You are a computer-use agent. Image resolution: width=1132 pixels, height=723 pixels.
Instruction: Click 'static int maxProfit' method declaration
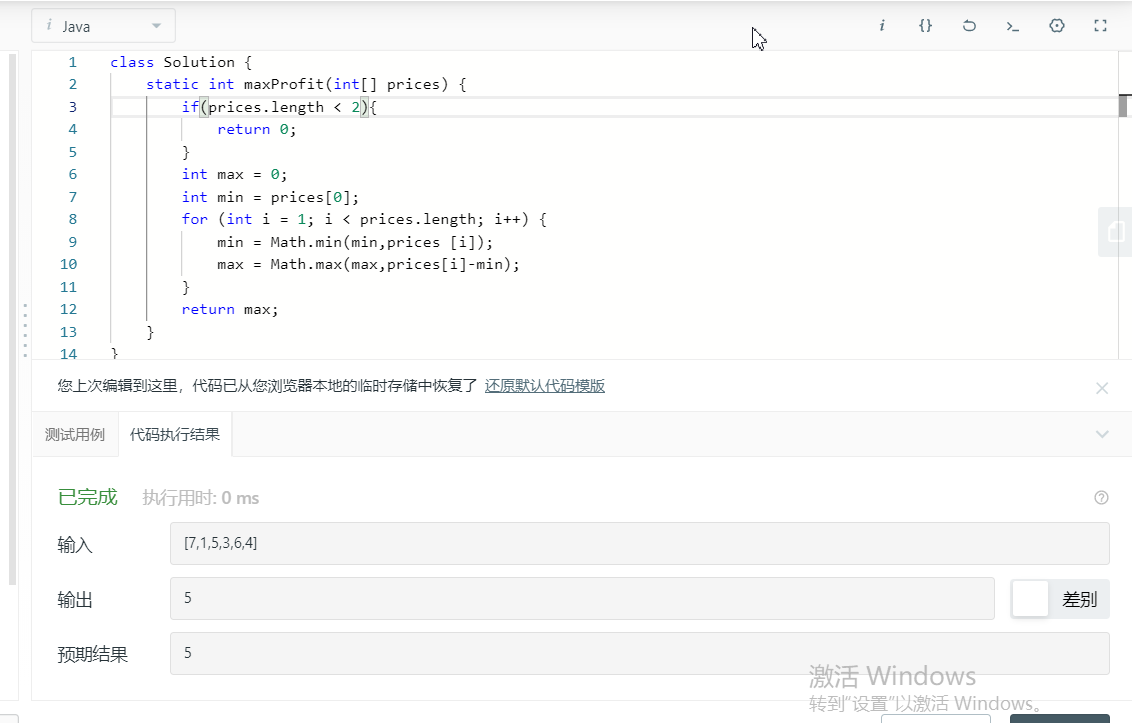click(306, 85)
